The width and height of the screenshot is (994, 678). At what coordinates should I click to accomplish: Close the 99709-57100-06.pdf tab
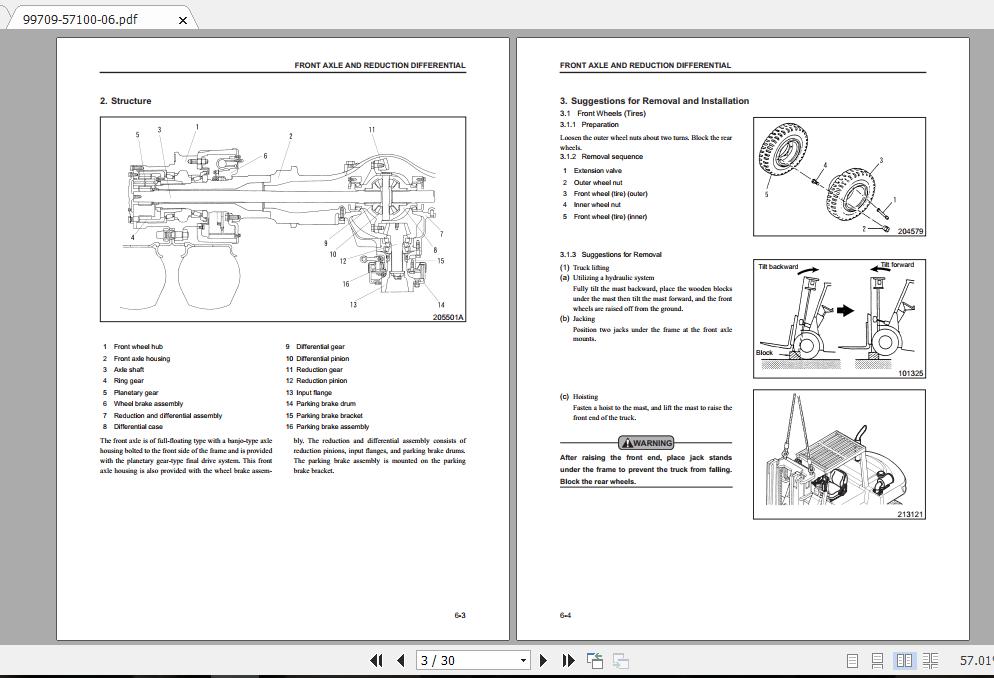click(182, 18)
